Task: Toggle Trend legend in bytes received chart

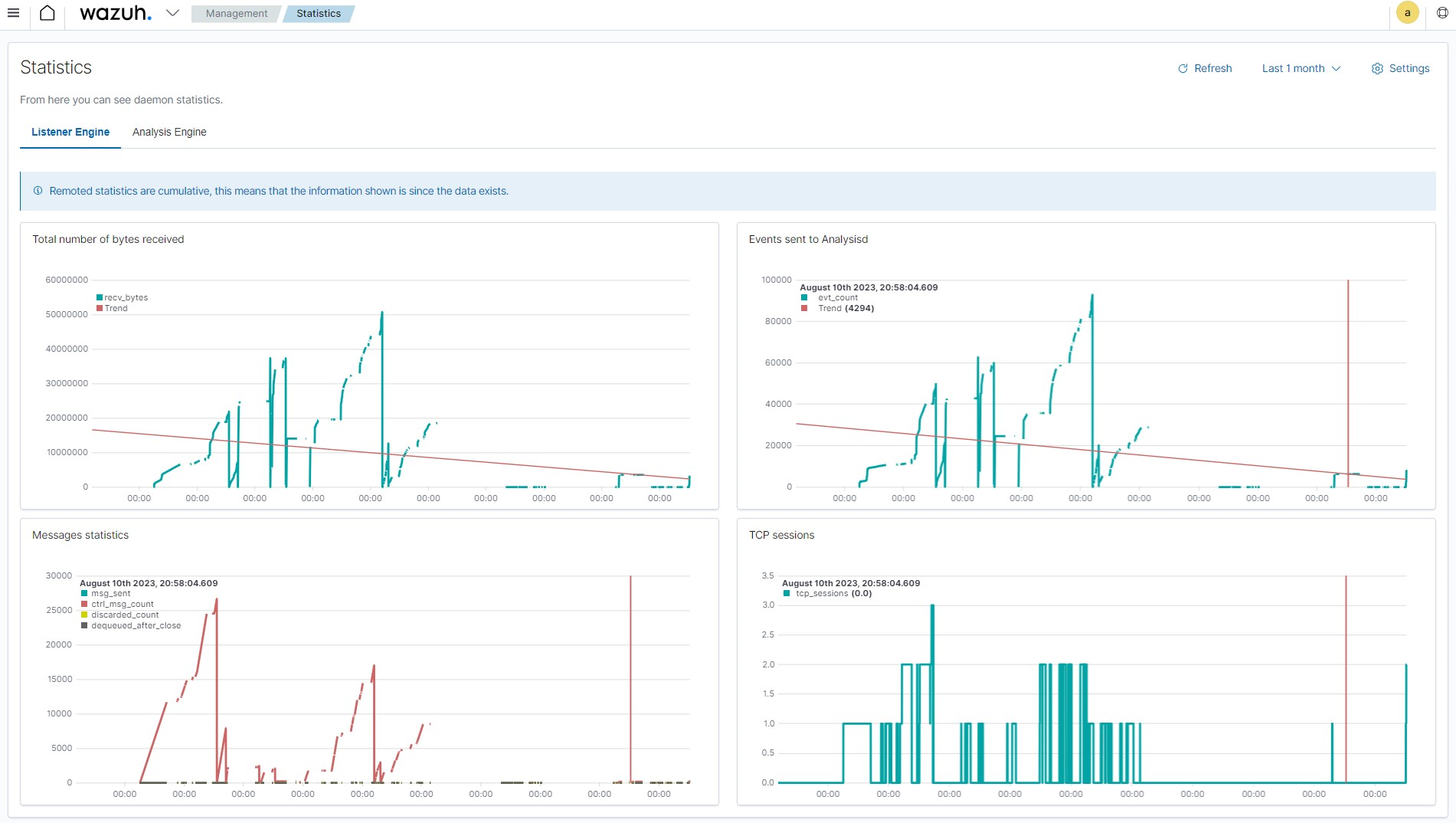Action: (112, 308)
